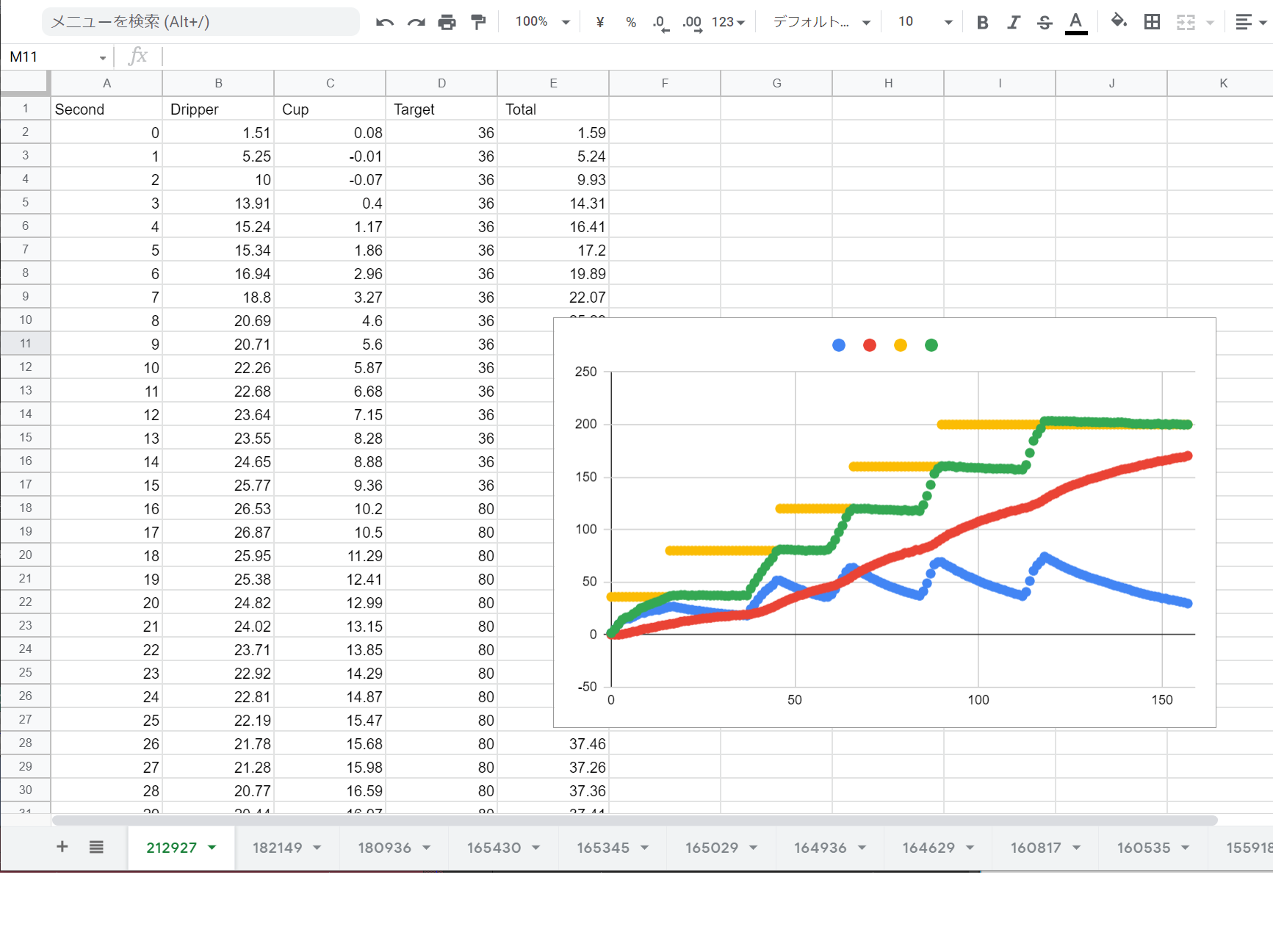This screenshot has height=952, width=1273.
Task: Format selection as yen currency
Action: (x=600, y=22)
